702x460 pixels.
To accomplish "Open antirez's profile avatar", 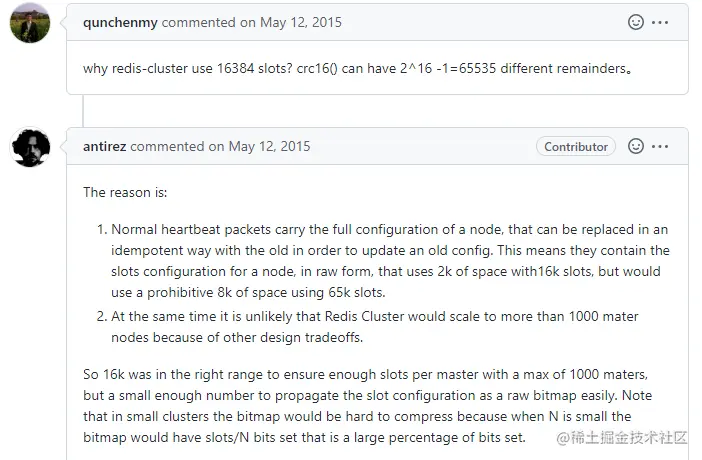I will pos(30,147).
